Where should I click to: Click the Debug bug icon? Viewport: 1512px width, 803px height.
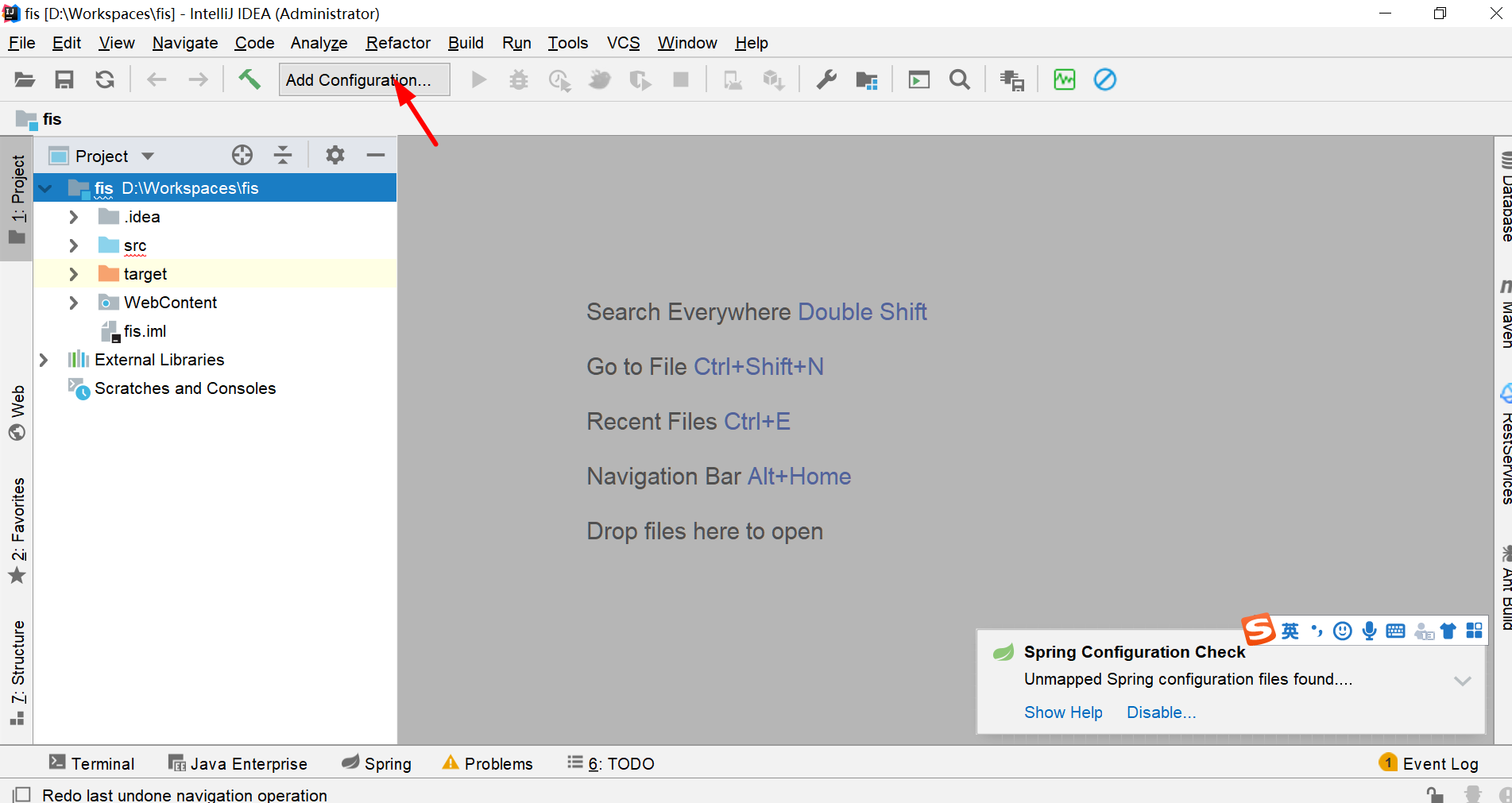pyautogui.click(x=519, y=79)
